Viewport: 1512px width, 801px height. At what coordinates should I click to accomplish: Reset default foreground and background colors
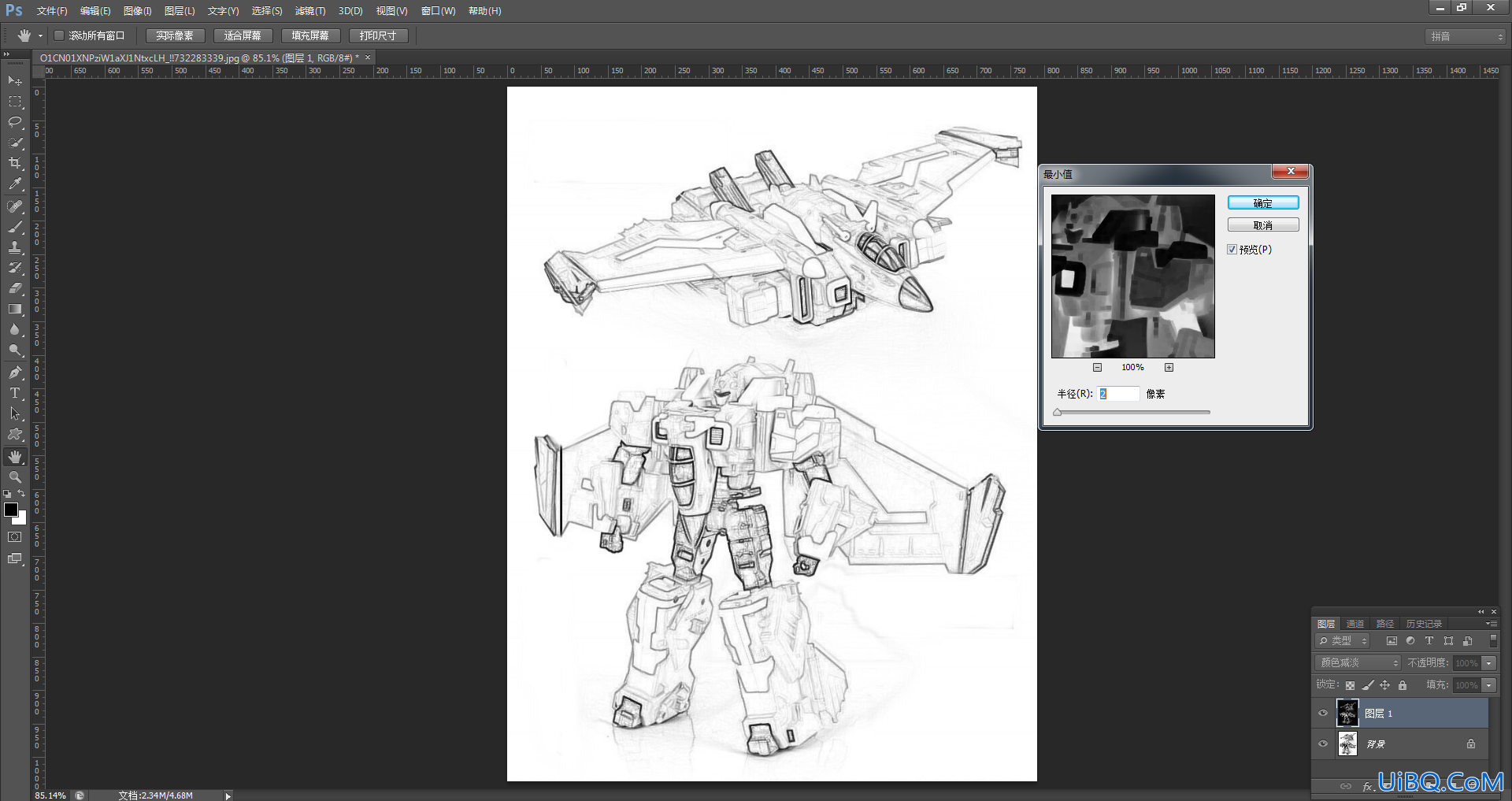pos(7,494)
